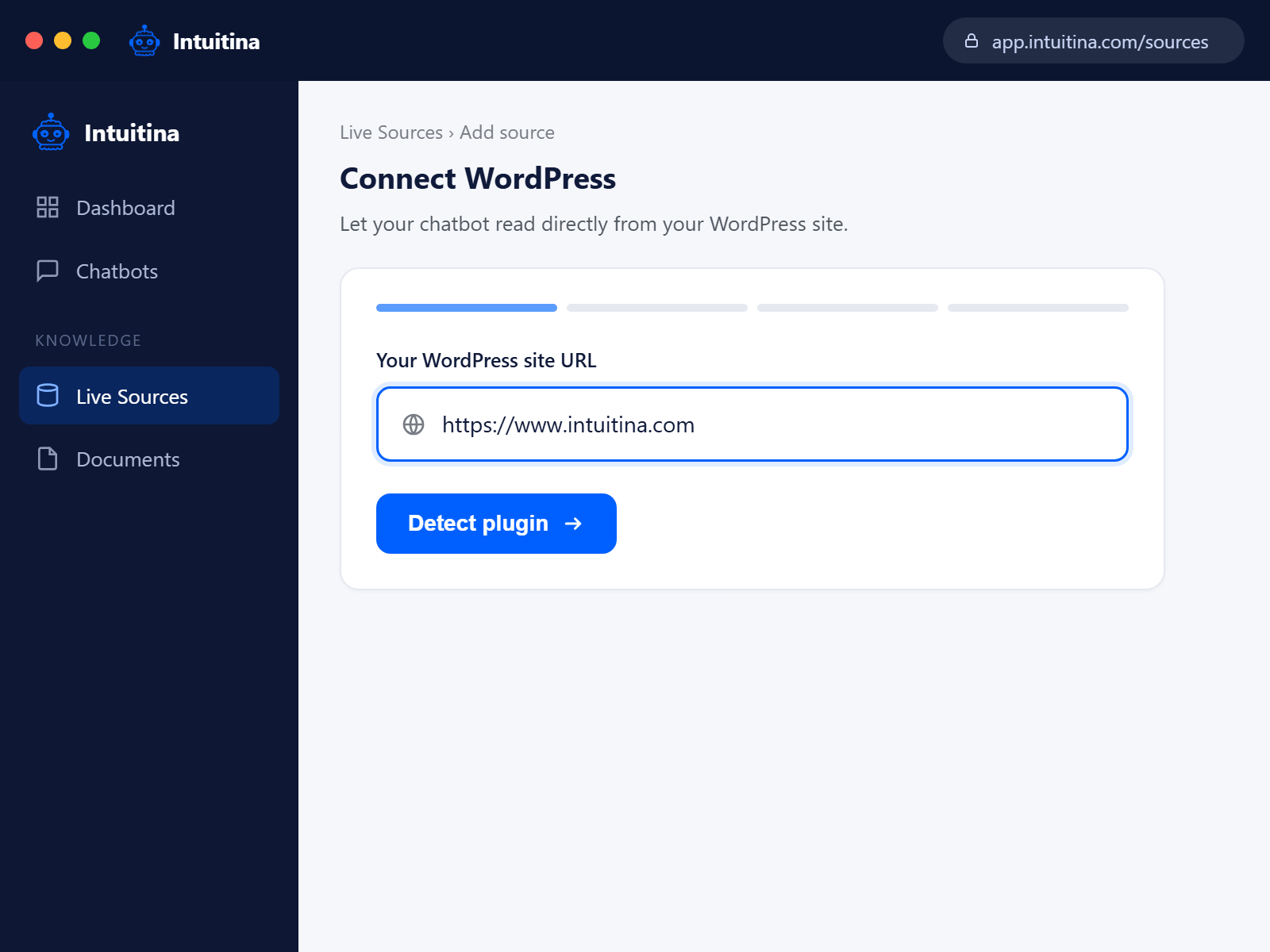Image resolution: width=1270 pixels, height=952 pixels.
Task: Click the 'Let your chatbot read directly' description
Action: (x=594, y=224)
